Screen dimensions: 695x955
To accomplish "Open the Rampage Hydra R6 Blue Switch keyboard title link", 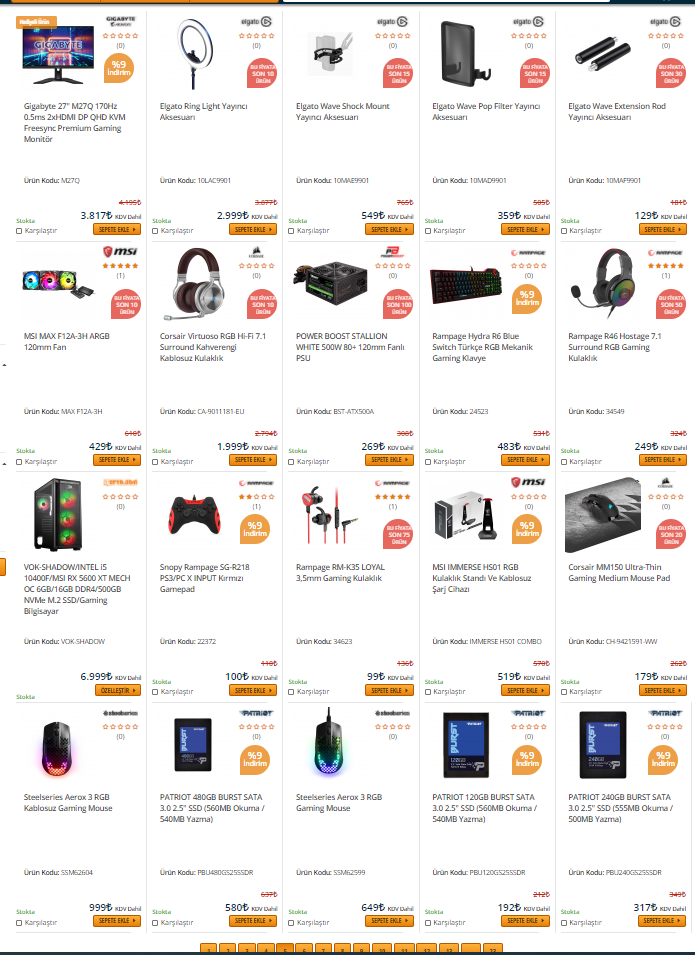I will tap(482, 347).
